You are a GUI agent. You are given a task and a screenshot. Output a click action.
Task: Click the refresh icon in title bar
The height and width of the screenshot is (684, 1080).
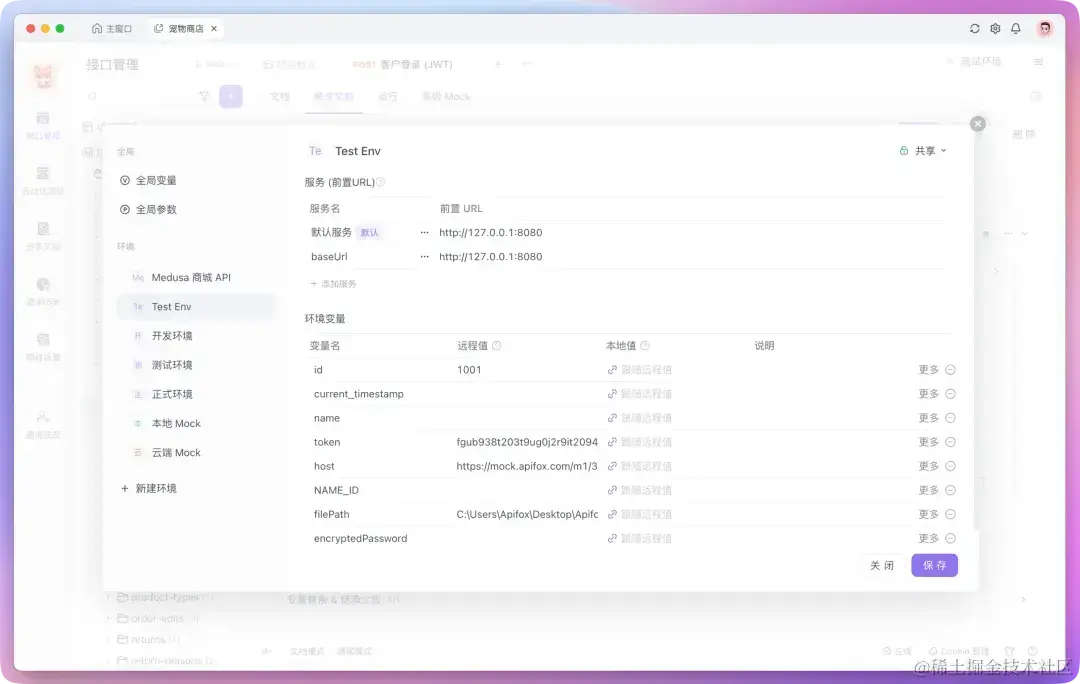tap(974, 28)
